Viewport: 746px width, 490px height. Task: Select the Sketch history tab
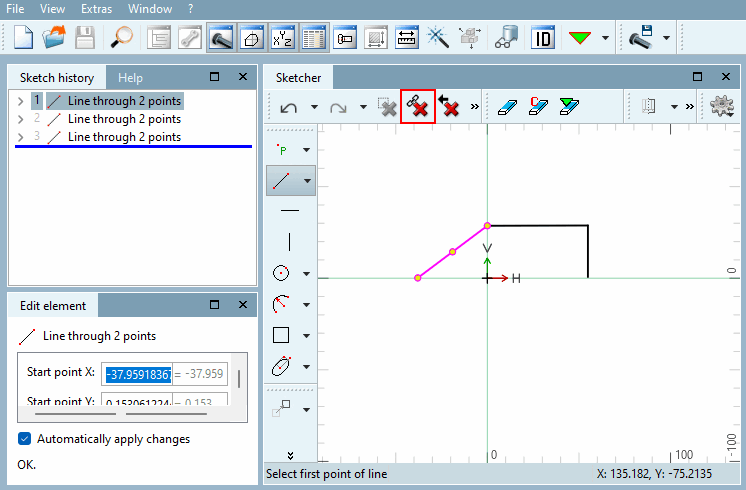pos(57,78)
